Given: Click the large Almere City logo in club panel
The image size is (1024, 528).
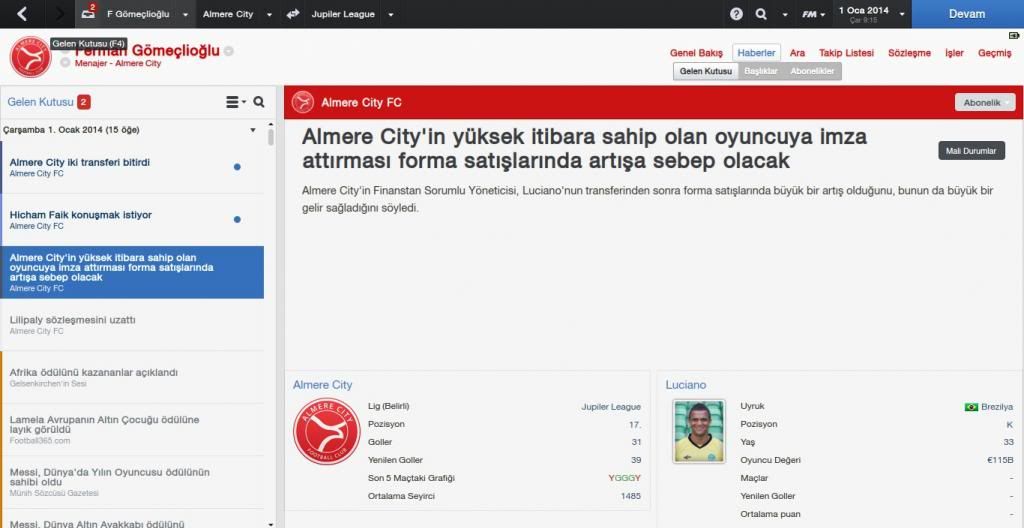Looking at the screenshot, I should 327,431.
